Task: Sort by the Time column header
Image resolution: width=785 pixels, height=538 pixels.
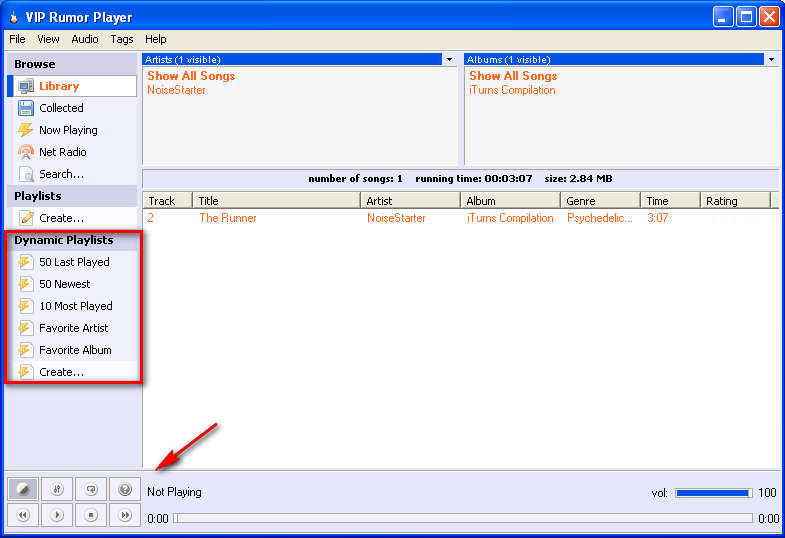Action: 670,201
